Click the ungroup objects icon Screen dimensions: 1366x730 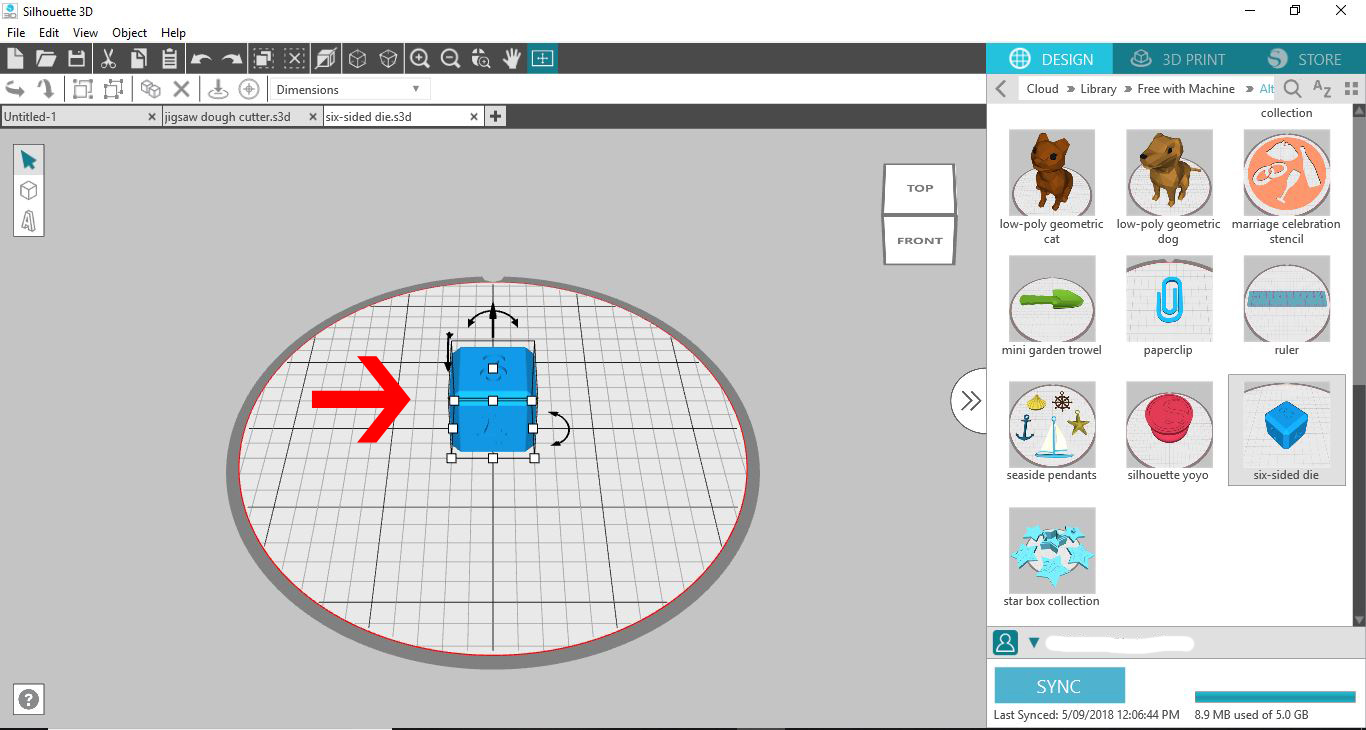point(113,89)
